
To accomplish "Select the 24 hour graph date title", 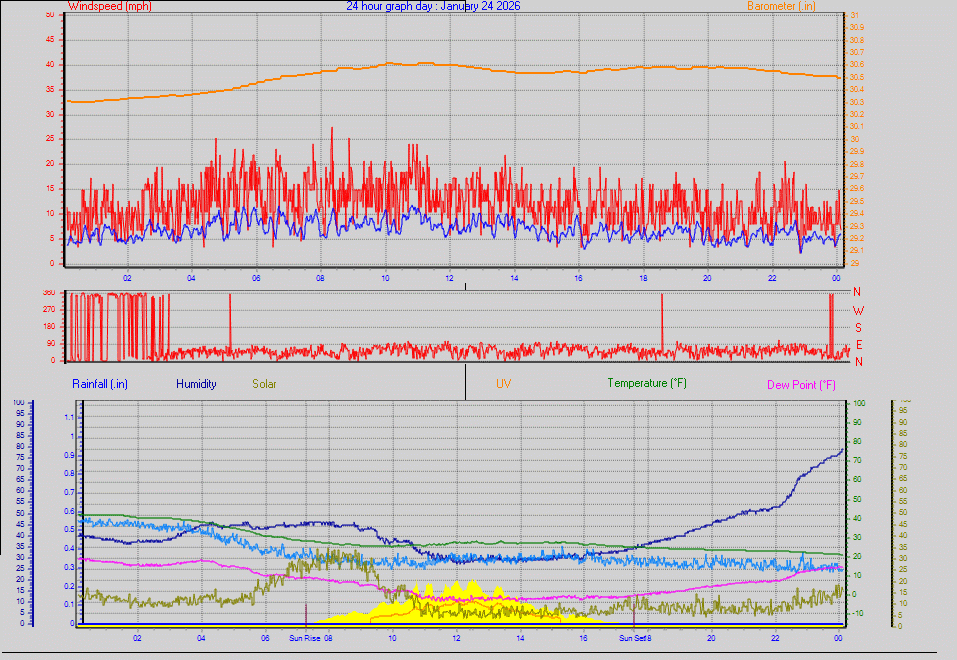I will coord(433,6).
